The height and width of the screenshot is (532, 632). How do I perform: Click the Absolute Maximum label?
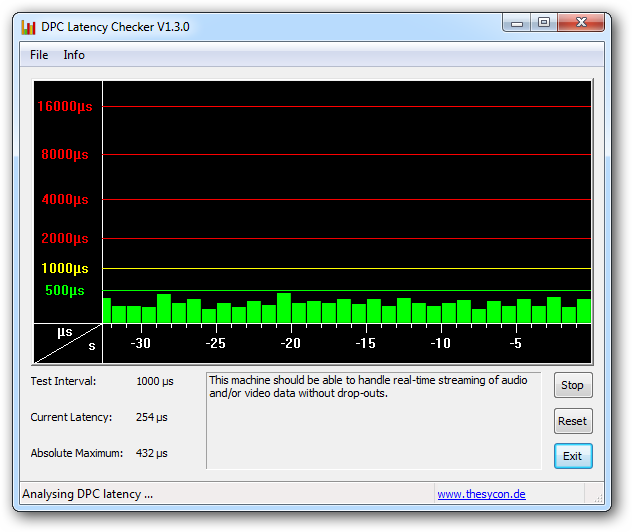[77, 453]
